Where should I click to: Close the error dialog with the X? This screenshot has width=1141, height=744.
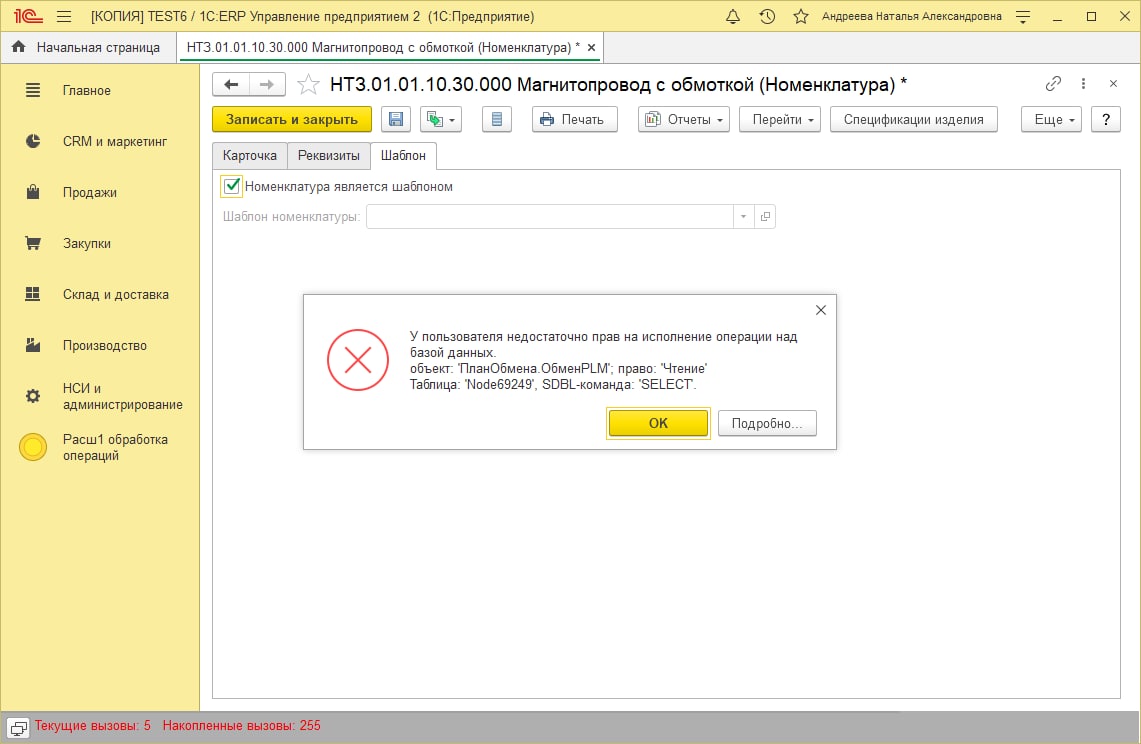[x=821, y=310]
